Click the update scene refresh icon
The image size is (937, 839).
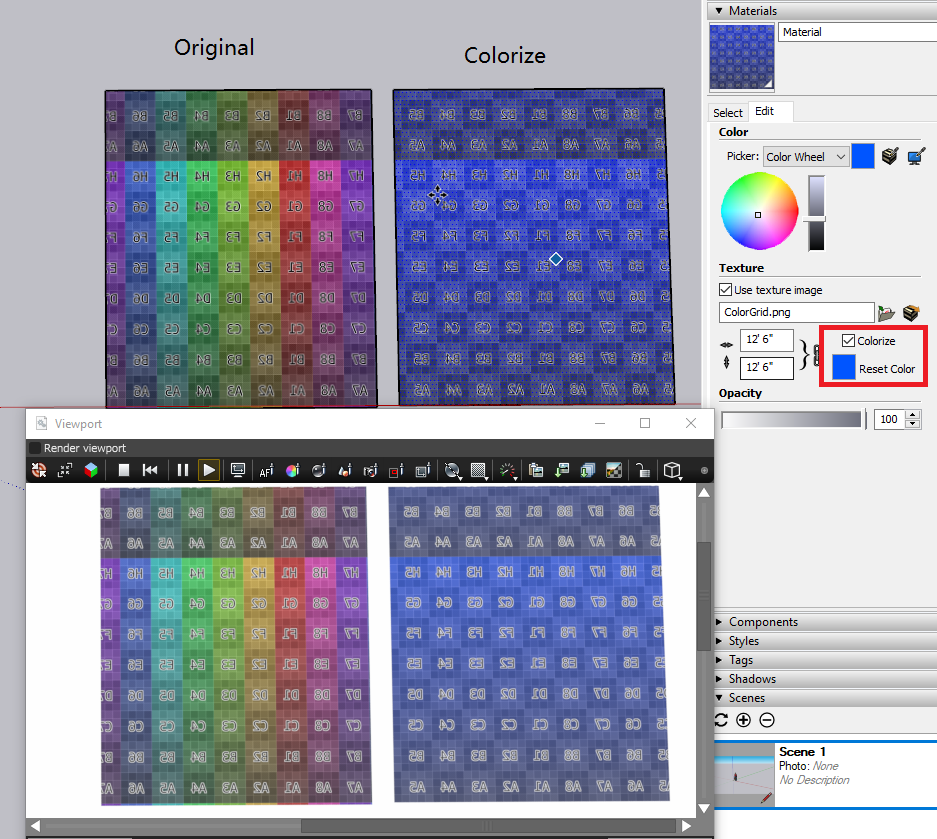pyautogui.click(x=721, y=720)
